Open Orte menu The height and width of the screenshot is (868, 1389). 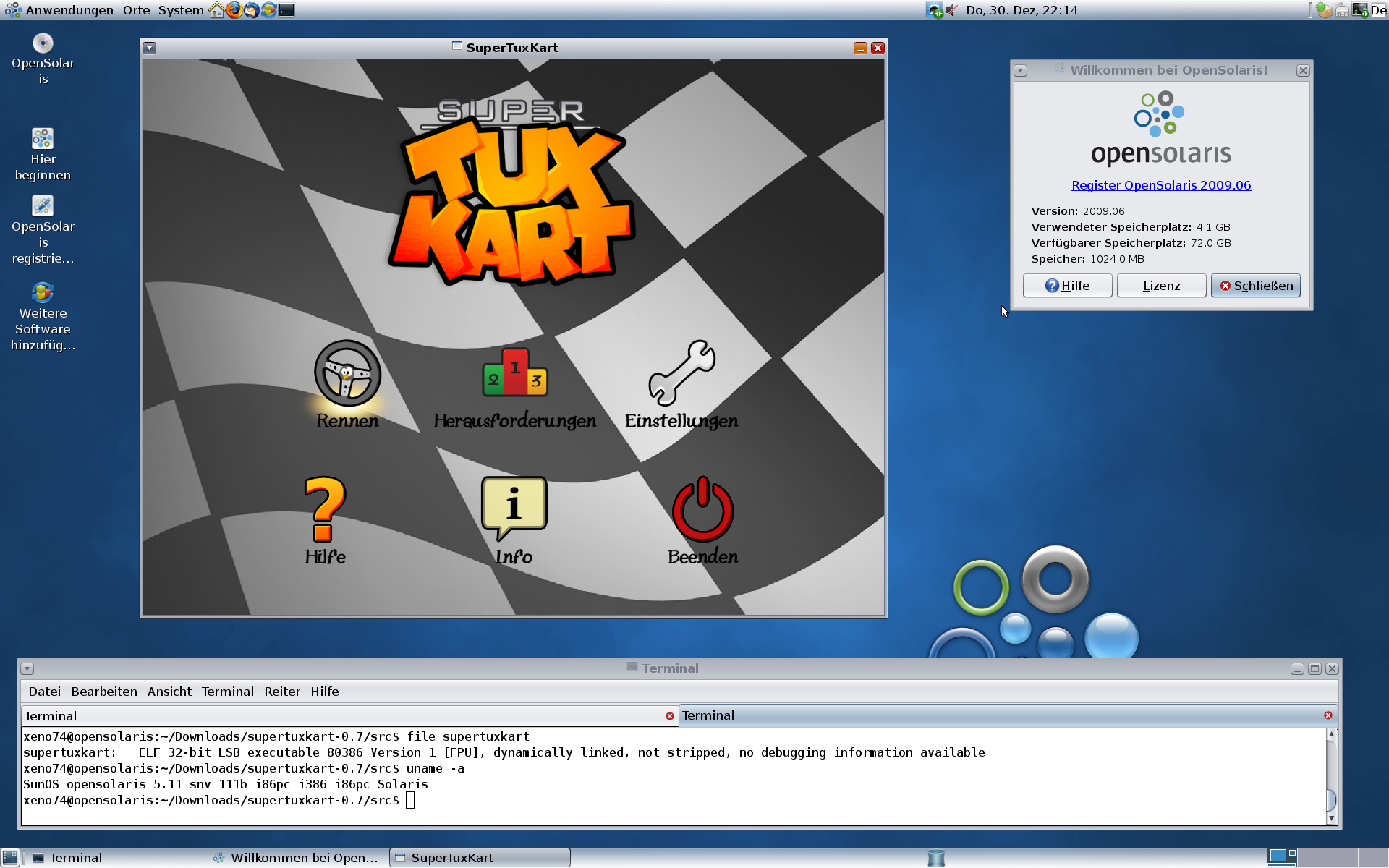[x=137, y=10]
